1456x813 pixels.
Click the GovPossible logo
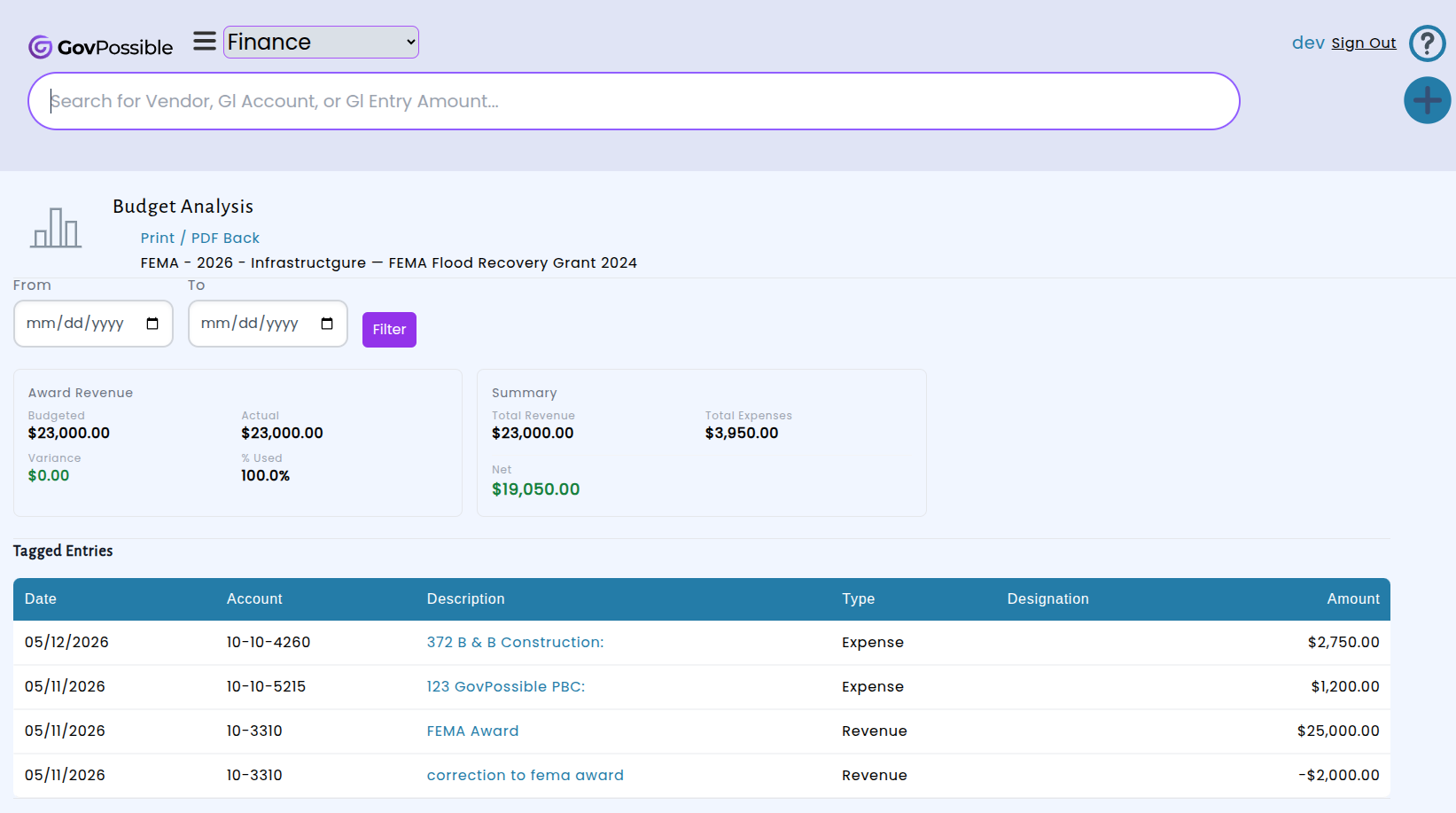(100, 47)
